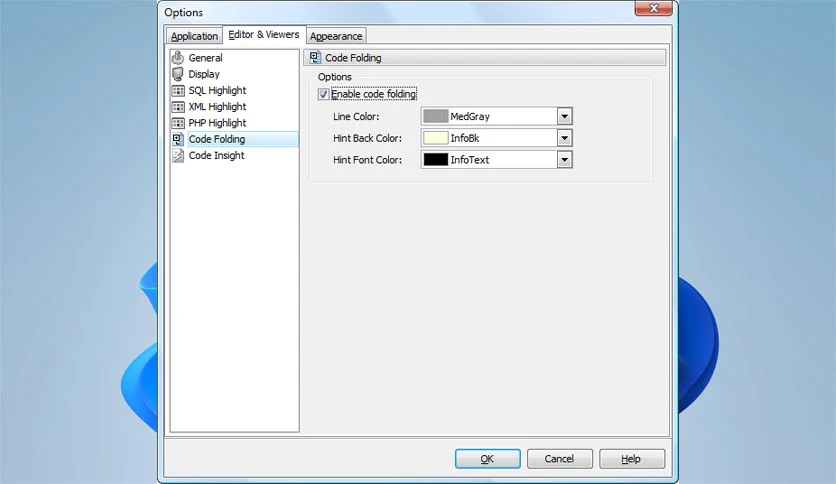Viewport: 836px width, 484px height.
Task: Click the black InfoText color swatch
Action: pyautogui.click(x=436, y=159)
